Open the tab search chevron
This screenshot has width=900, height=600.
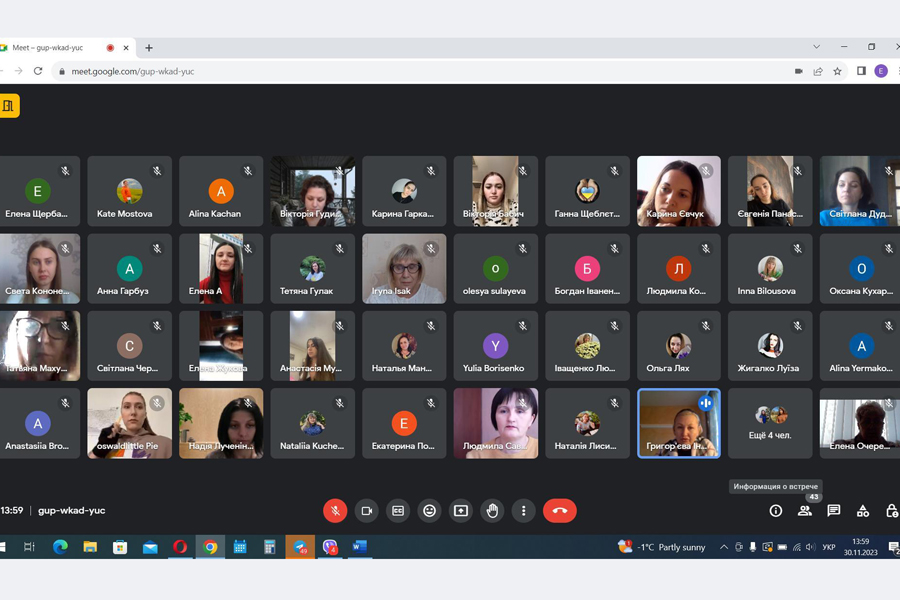click(816, 47)
